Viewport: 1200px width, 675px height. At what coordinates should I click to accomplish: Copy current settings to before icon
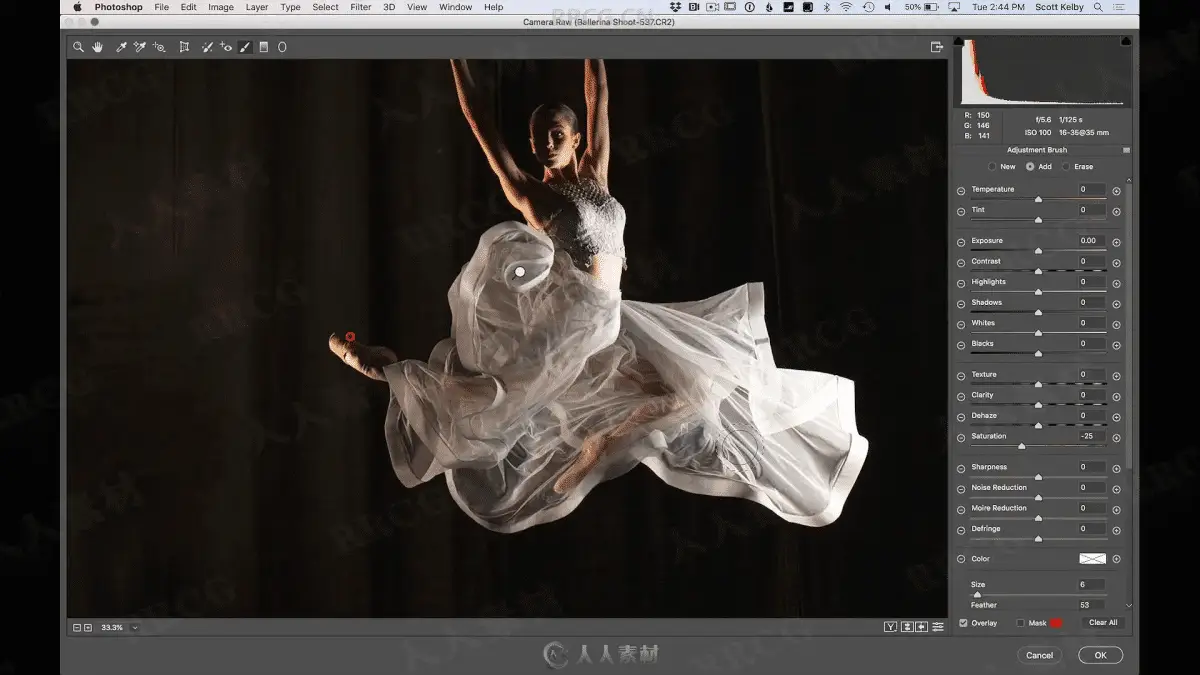point(922,627)
